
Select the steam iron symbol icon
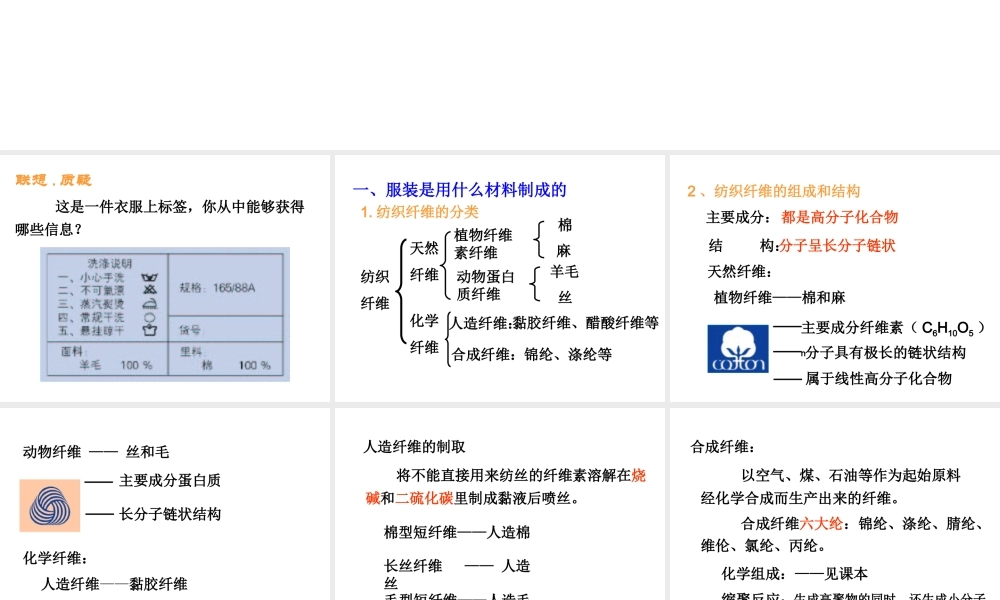tap(149, 303)
